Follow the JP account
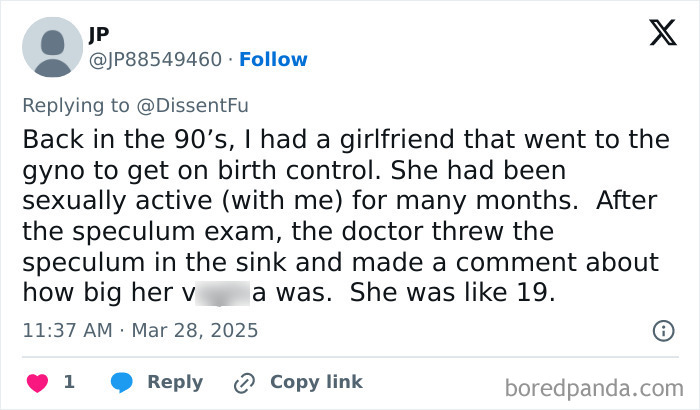Screen dimensions: 700x410 273,59
